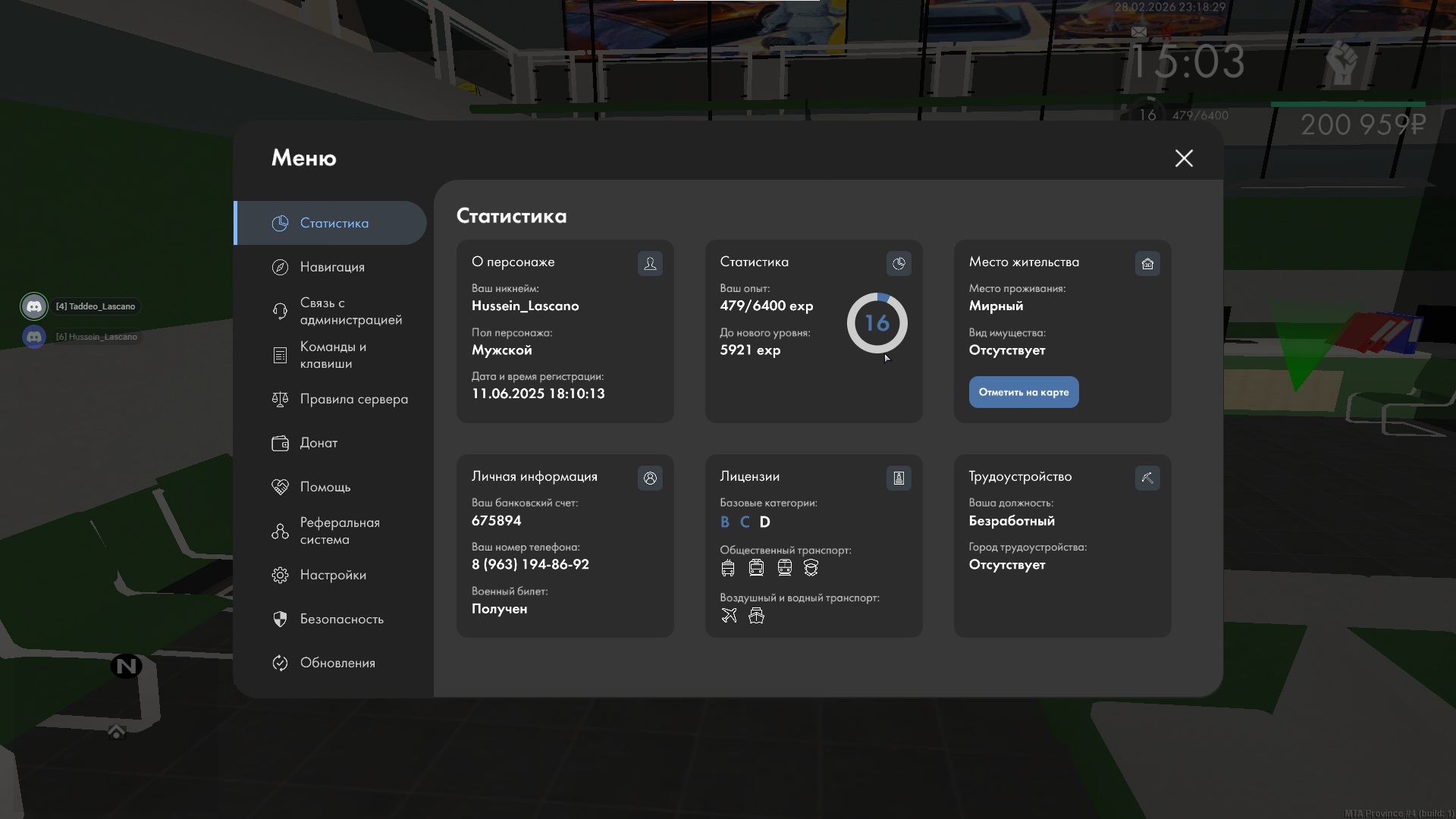Open the Навигация menu section
1456x819 pixels.
tap(331, 267)
